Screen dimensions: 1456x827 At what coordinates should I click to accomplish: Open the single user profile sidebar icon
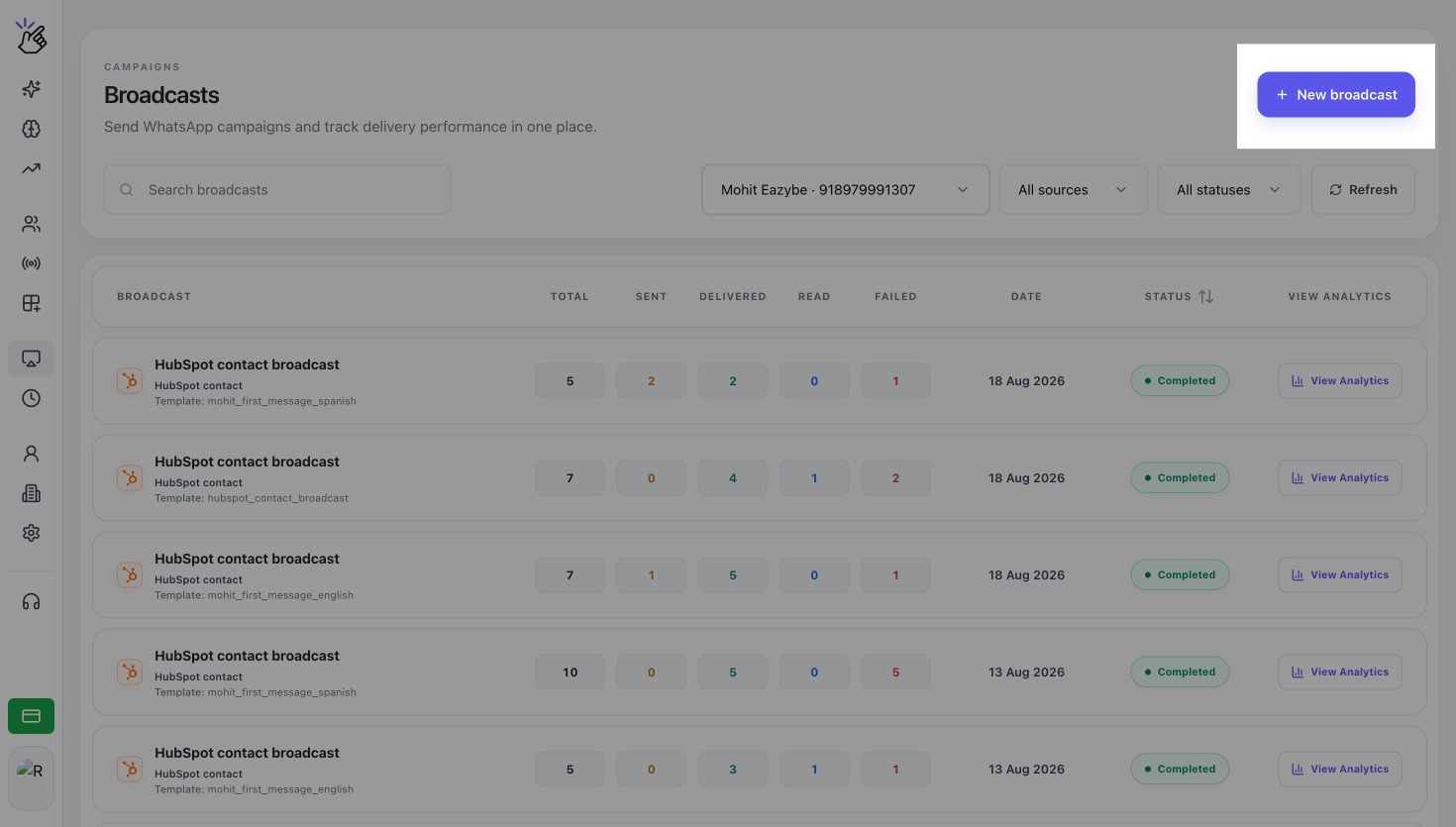pyautogui.click(x=31, y=454)
